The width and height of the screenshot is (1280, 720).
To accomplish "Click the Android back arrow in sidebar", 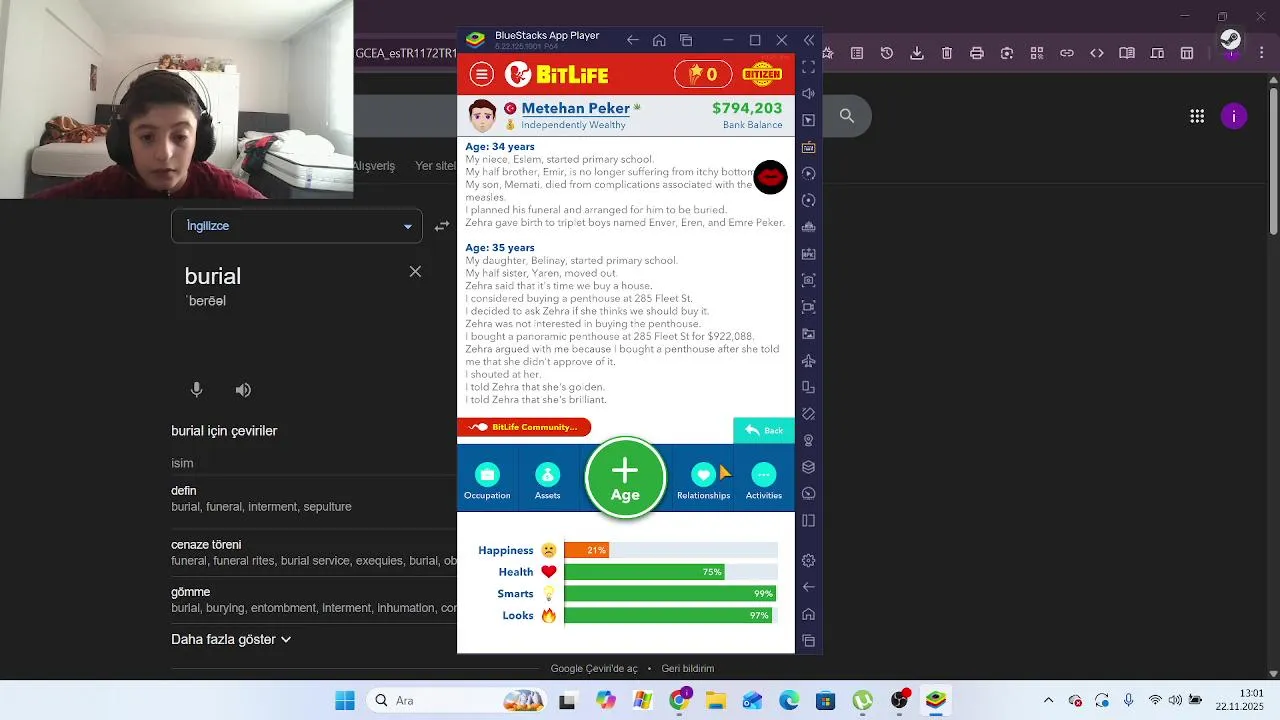I will coord(809,587).
